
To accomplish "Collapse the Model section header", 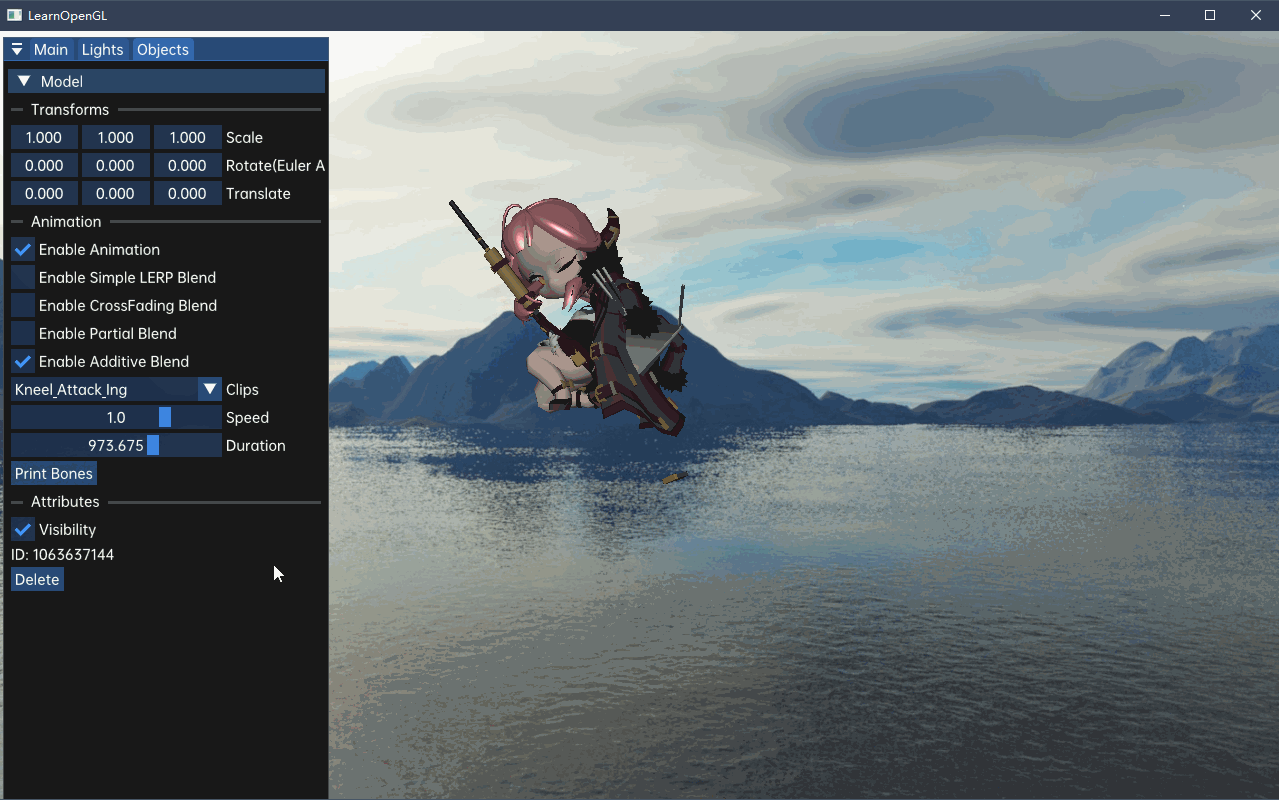I will click(166, 81).
